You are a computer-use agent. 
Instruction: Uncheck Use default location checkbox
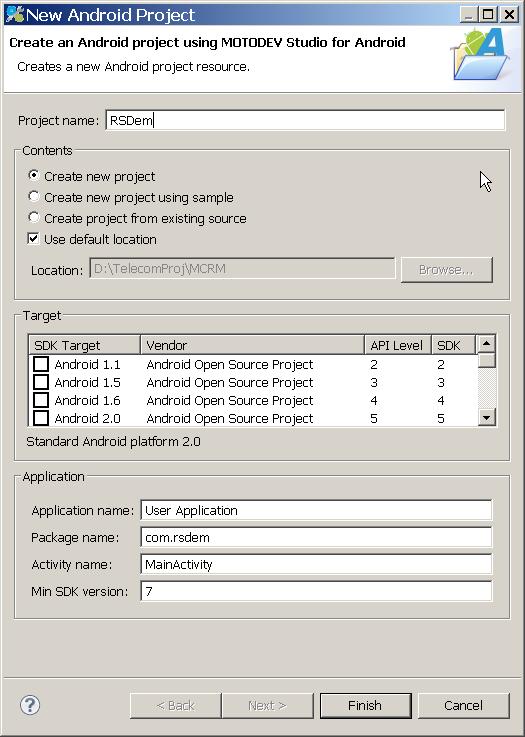tap(33, 239)
